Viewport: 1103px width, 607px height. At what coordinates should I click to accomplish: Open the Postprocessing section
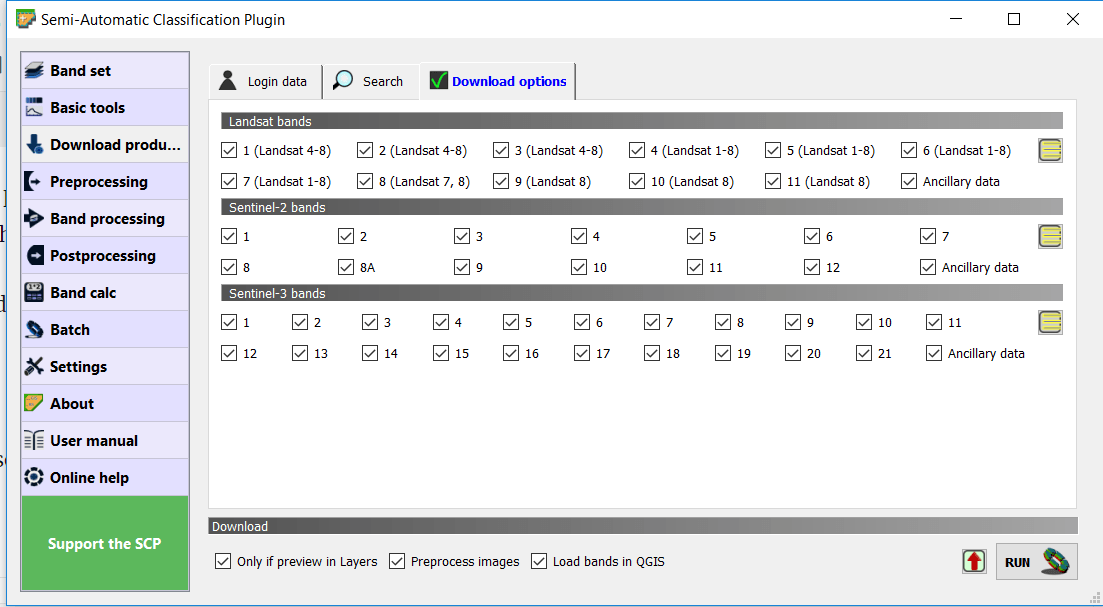105,255
